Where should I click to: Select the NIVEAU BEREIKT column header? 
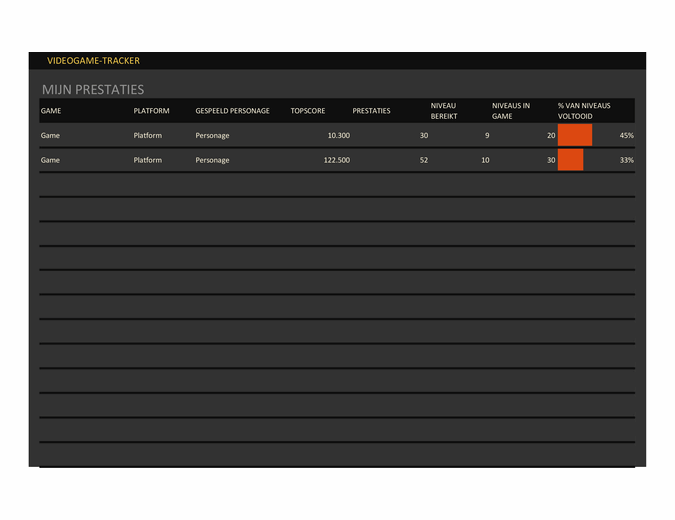[443, 111]
